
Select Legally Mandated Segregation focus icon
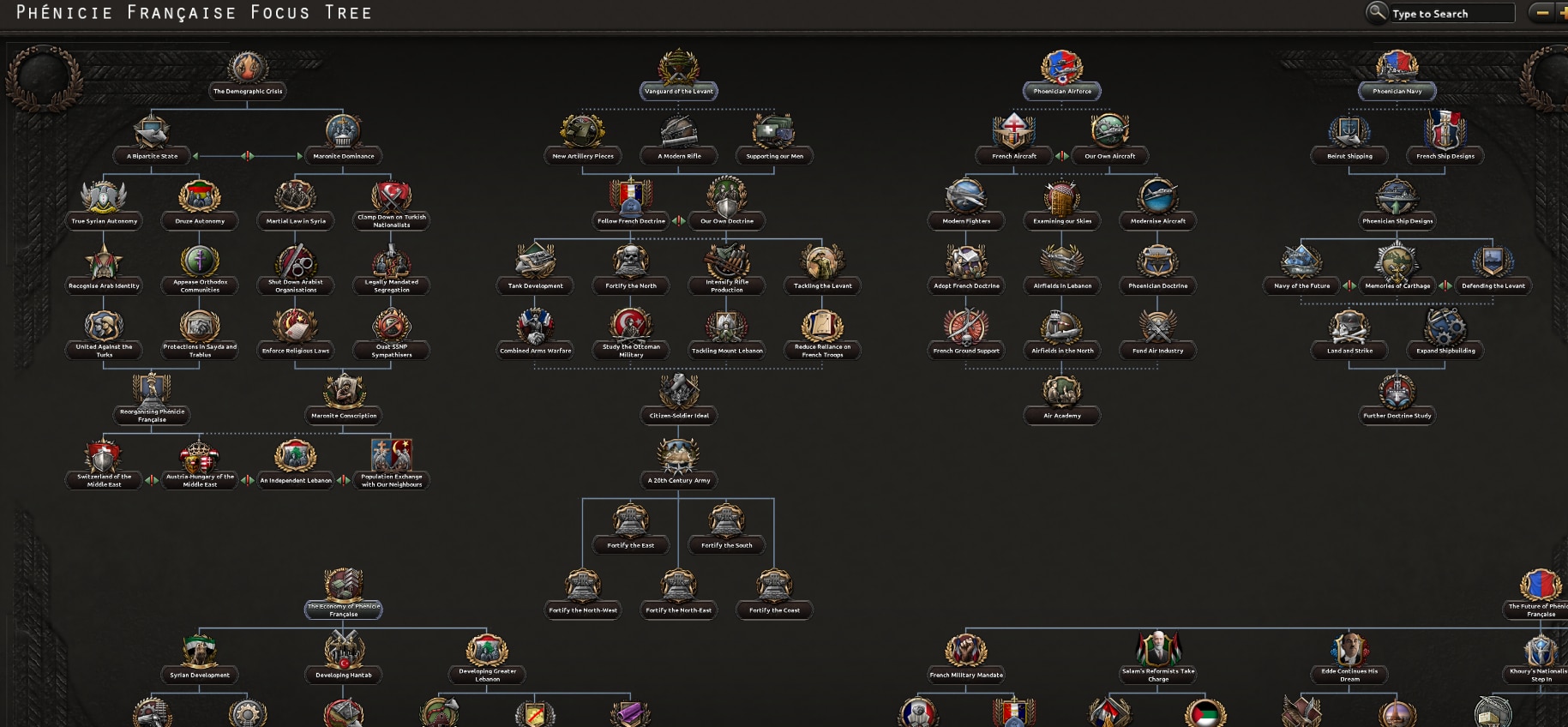point(392,261)
